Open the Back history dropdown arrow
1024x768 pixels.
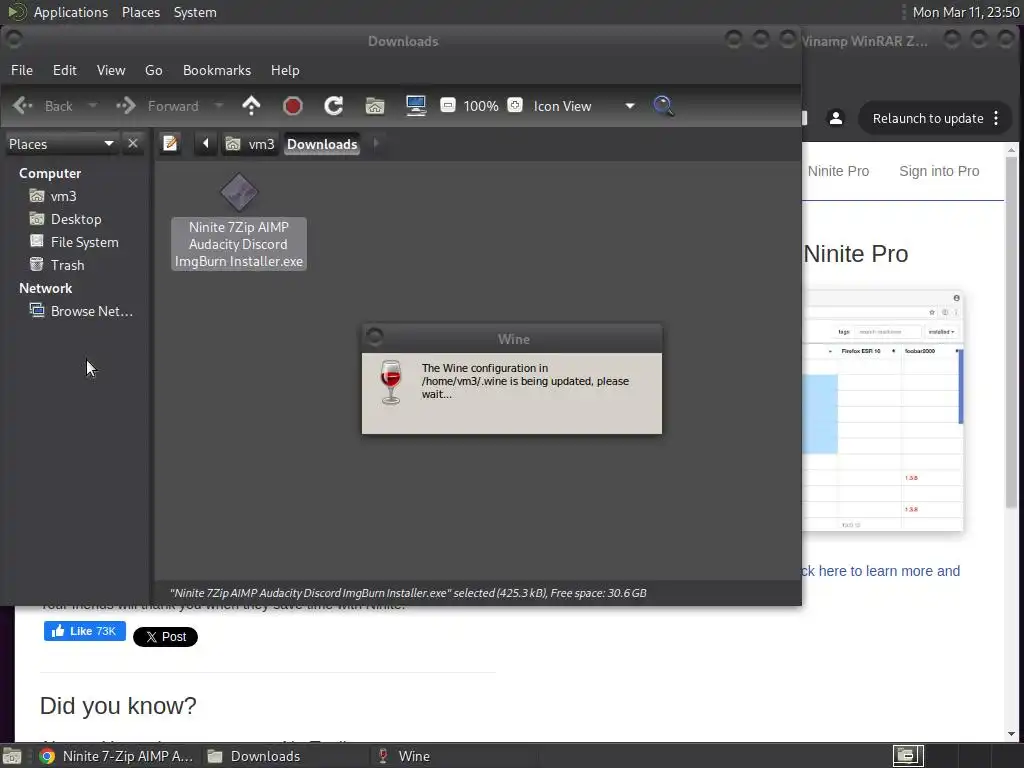(x=93, y=106)
